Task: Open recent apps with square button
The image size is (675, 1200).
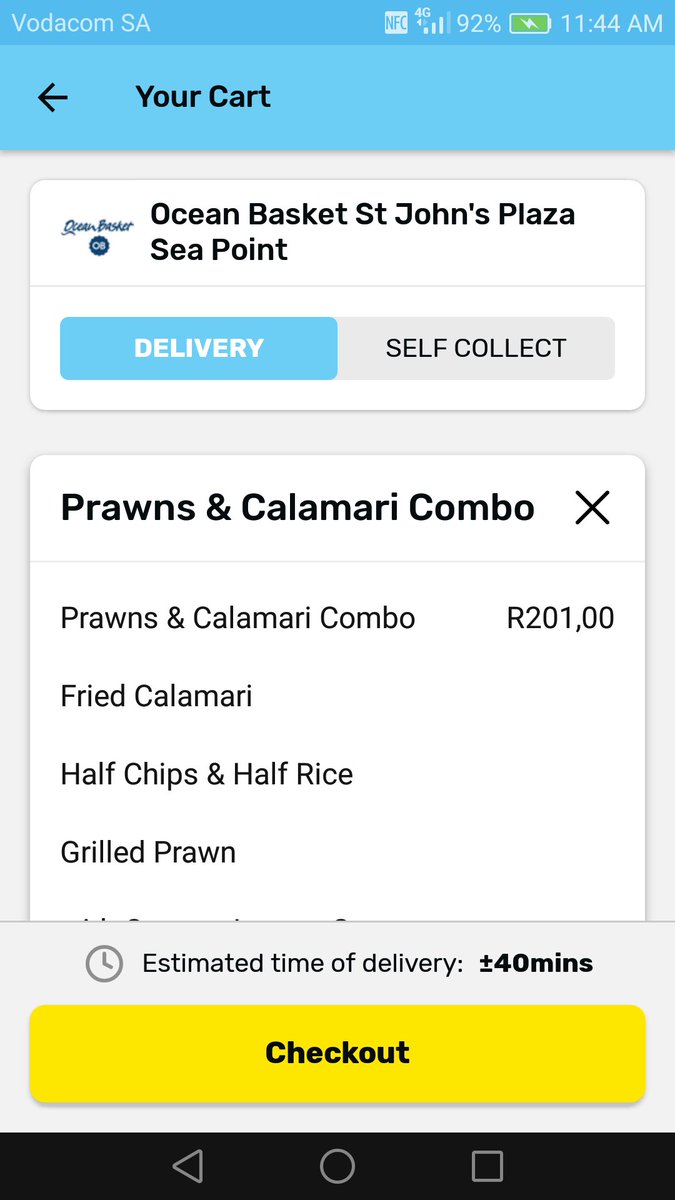Action: (487, 1166)
